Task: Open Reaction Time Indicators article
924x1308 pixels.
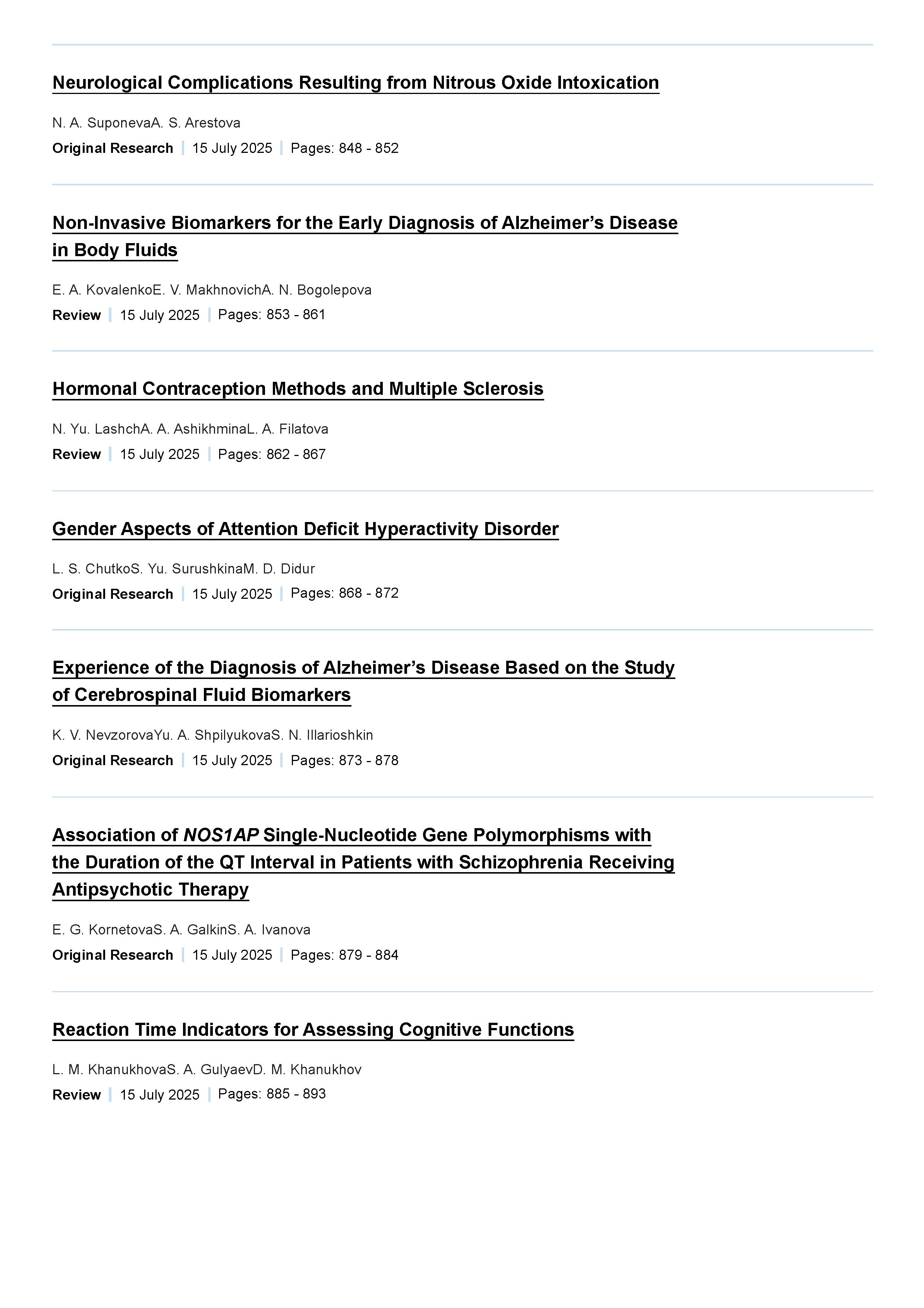Action: click(313, 1029)
